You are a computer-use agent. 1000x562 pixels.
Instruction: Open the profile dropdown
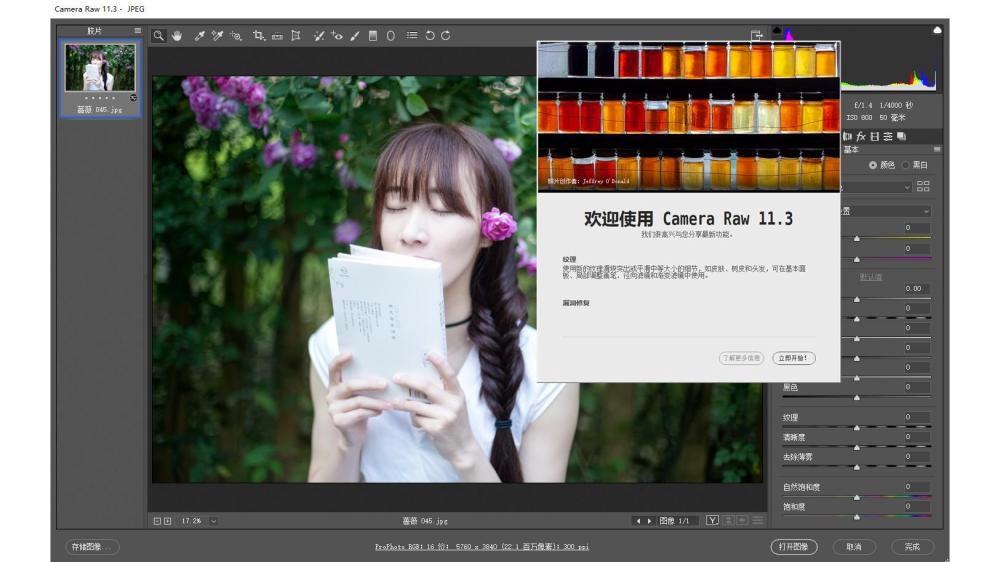tap(877, 186)
